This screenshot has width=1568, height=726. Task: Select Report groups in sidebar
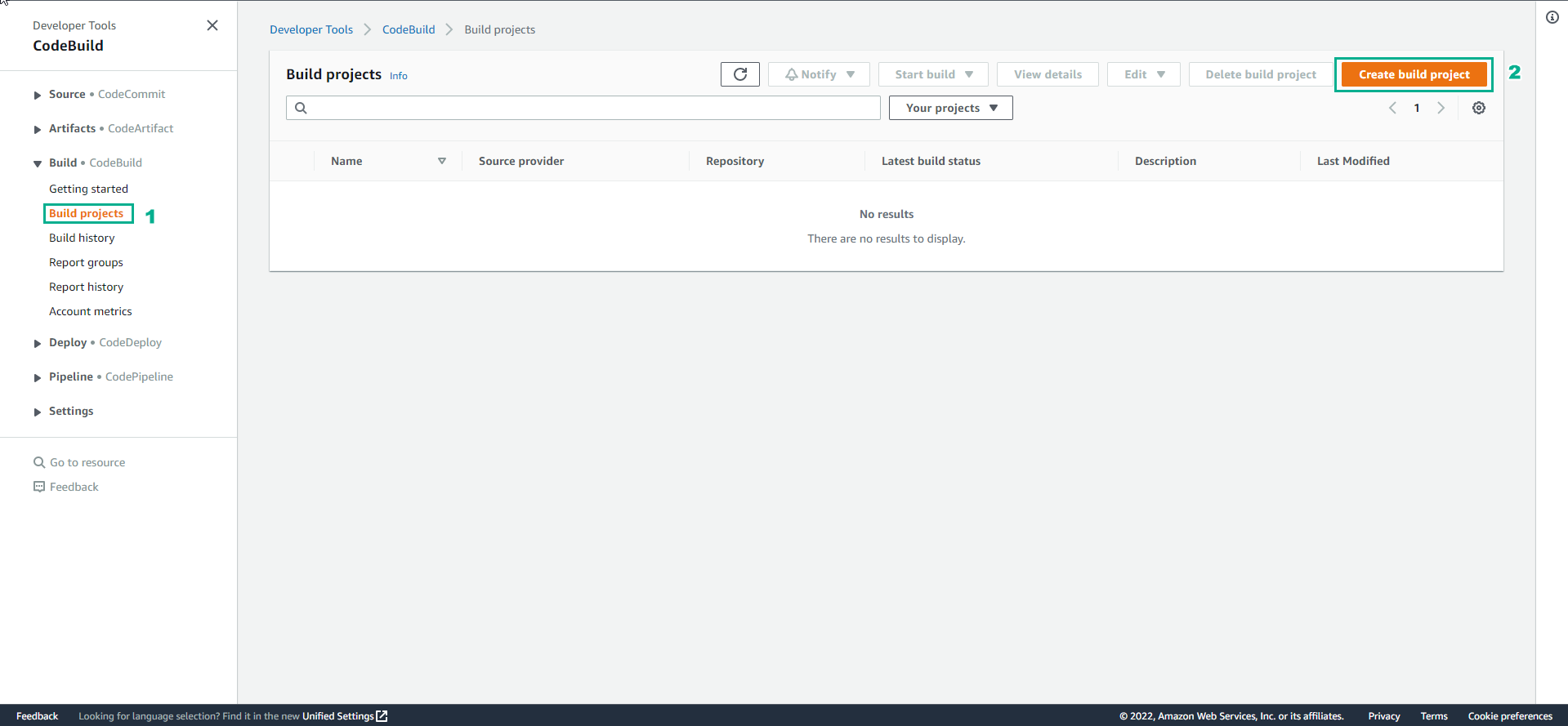(x=86, y=262)
